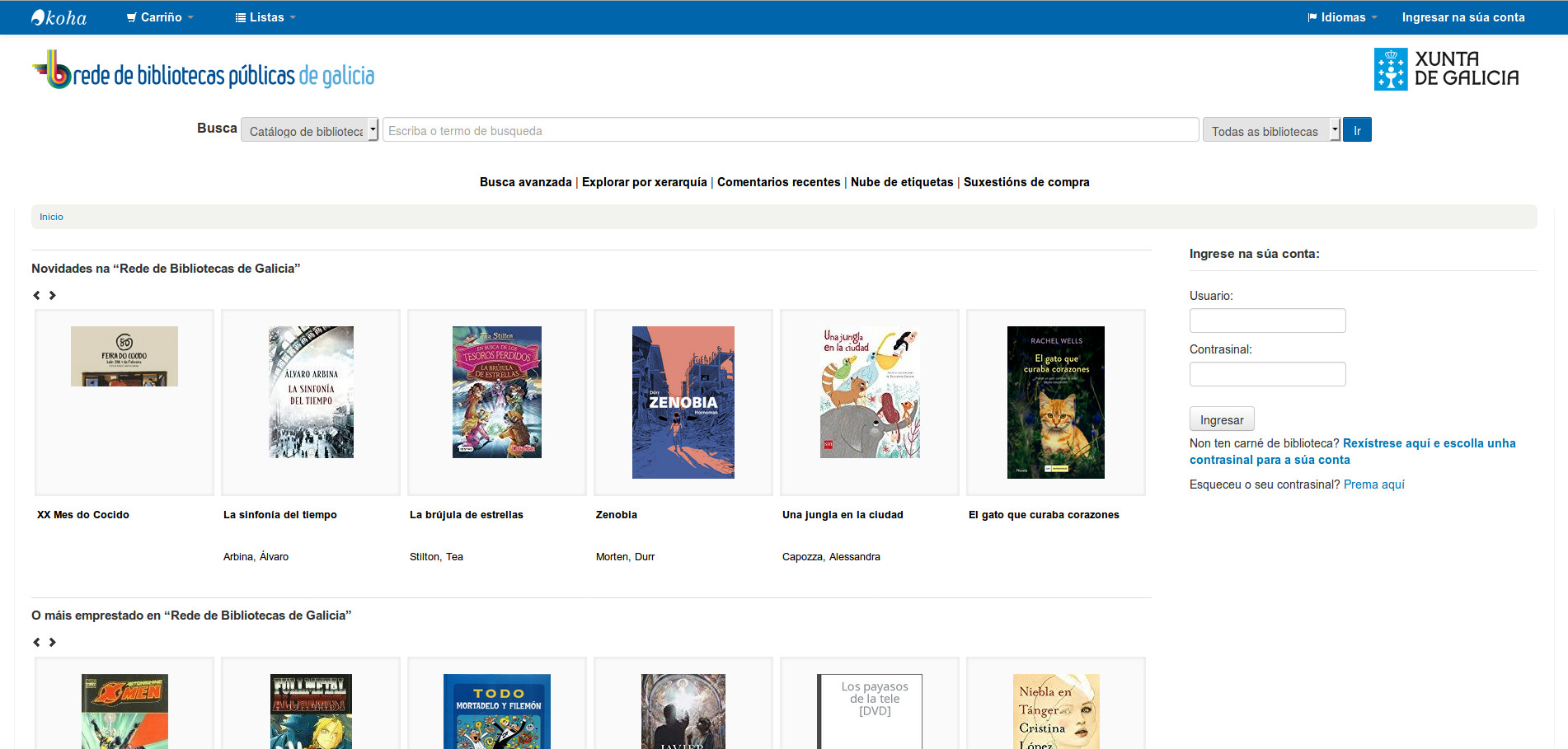Image resolution: width=1568 pixels, height=749 pixels.
Task: Show next items in Novidades carousel
Action: tap(53, 295)
